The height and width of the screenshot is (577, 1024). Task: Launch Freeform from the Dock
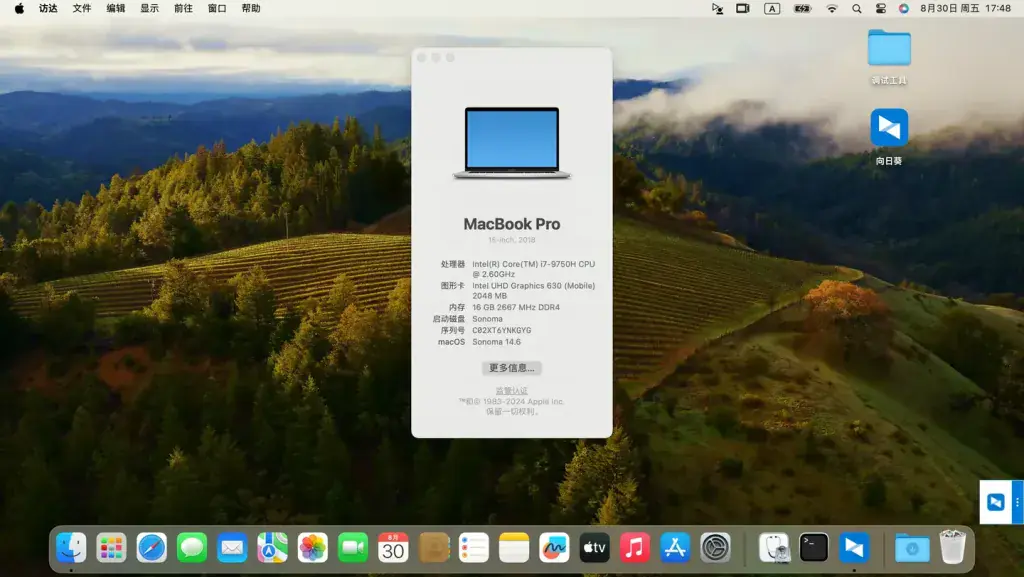coord(554,548)
